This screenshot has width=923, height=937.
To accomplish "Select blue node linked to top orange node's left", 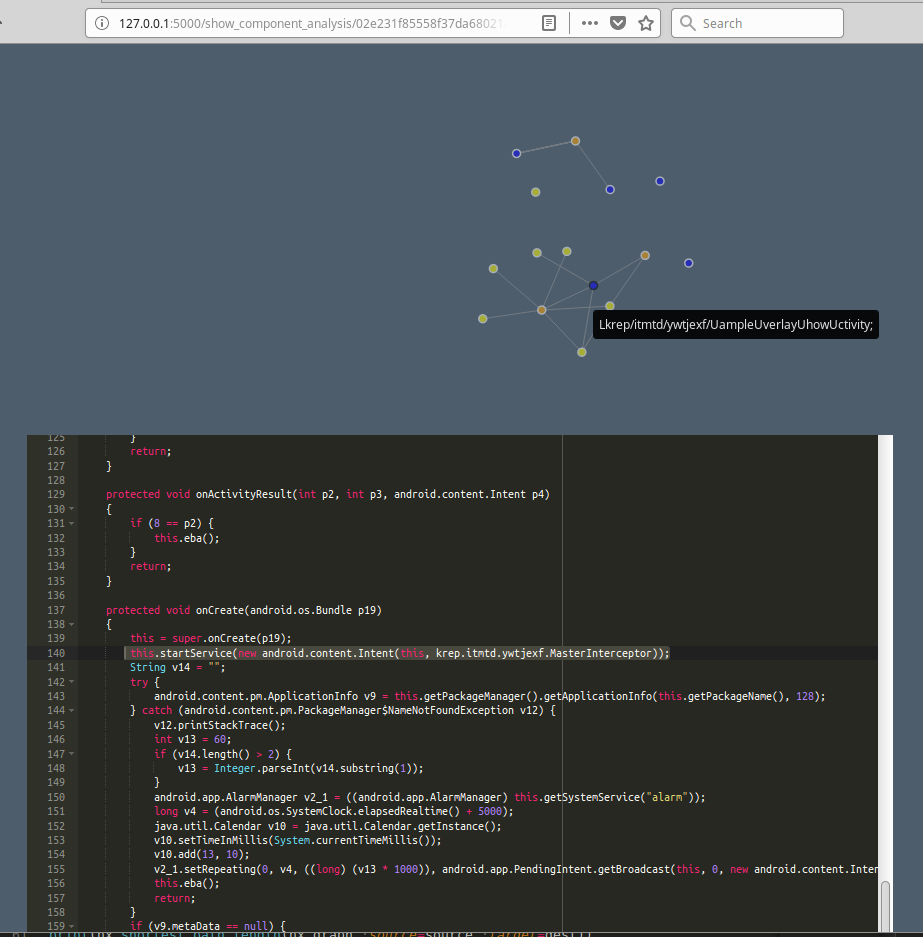I will tap(517, 154).
